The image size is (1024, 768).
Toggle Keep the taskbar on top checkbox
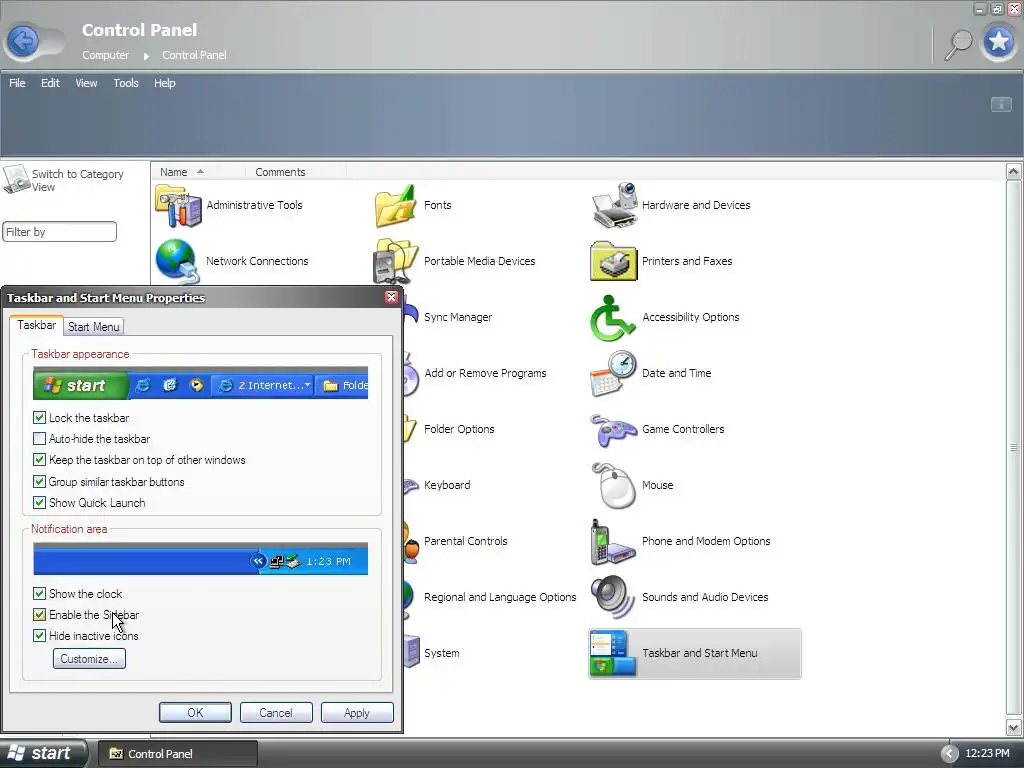(x=39, y=460)
